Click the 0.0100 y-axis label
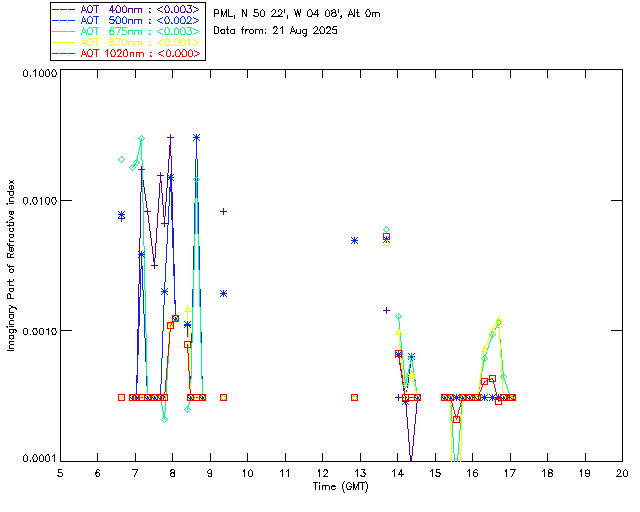The width and height of the screenshot is (640, 512). tap(39, 201)
